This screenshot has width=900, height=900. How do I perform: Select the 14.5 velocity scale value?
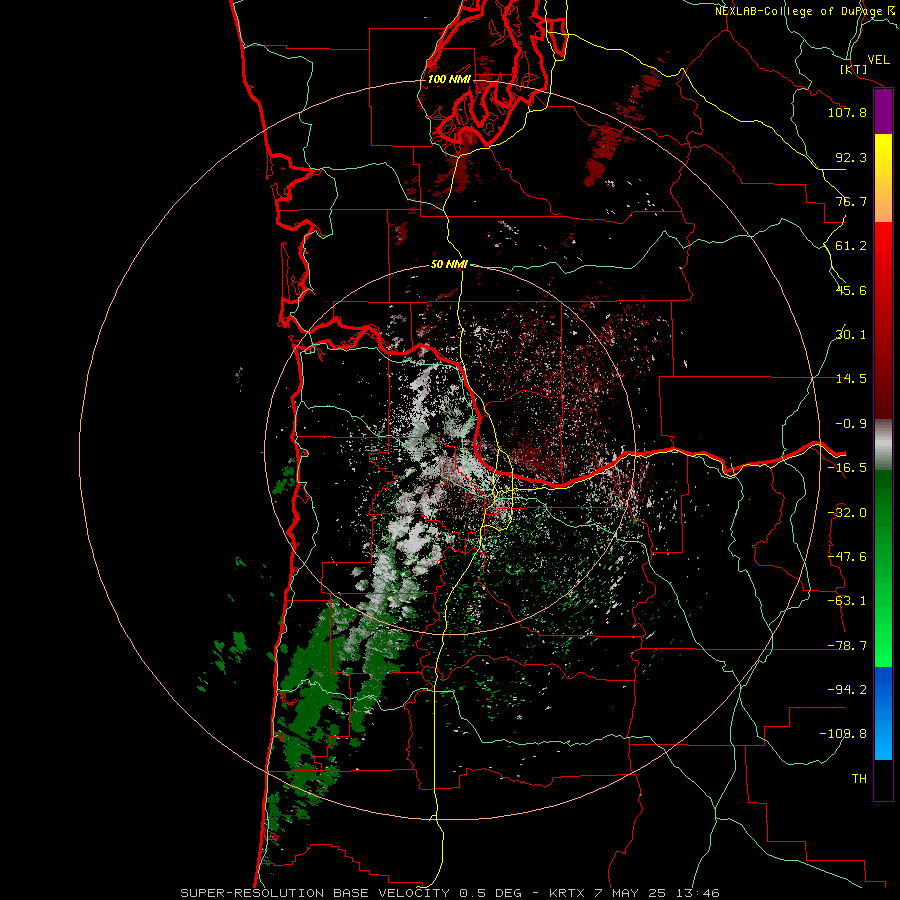pos(851,379)
